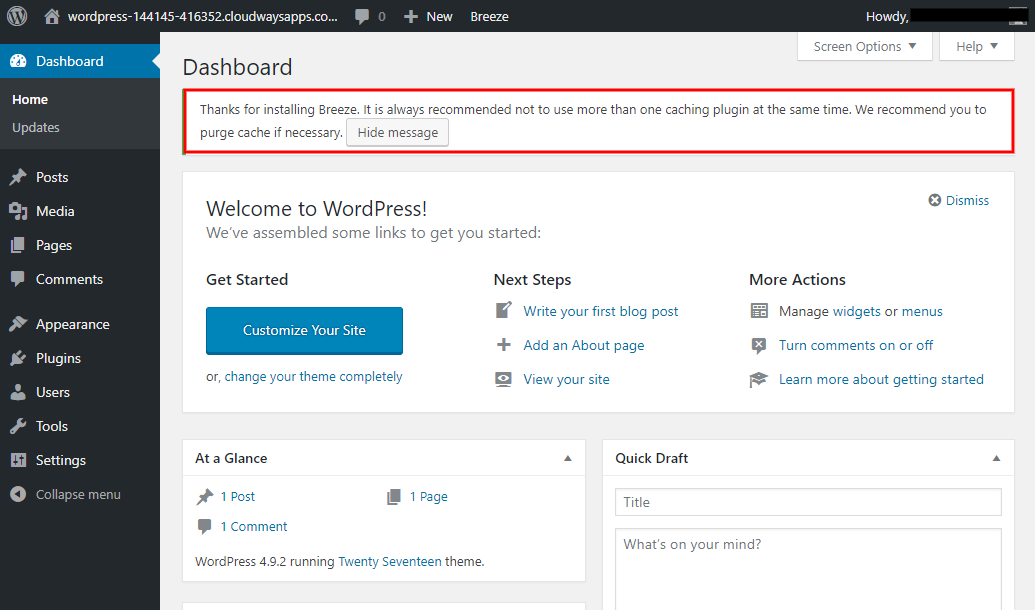
Task: Open the 1 Post link
Action: (x=238, y=496)
